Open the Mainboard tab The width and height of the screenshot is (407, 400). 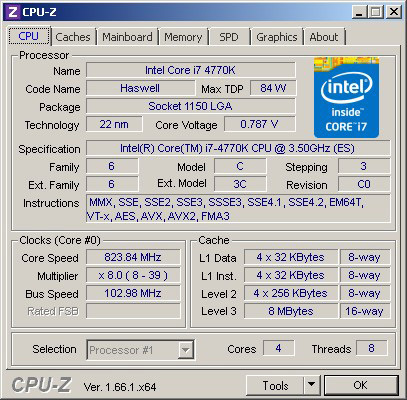point(127,37)
